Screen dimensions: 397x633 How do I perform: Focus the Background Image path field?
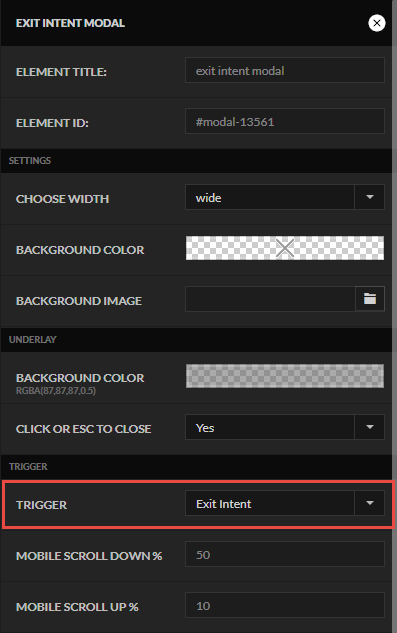(x=270, y=299)
